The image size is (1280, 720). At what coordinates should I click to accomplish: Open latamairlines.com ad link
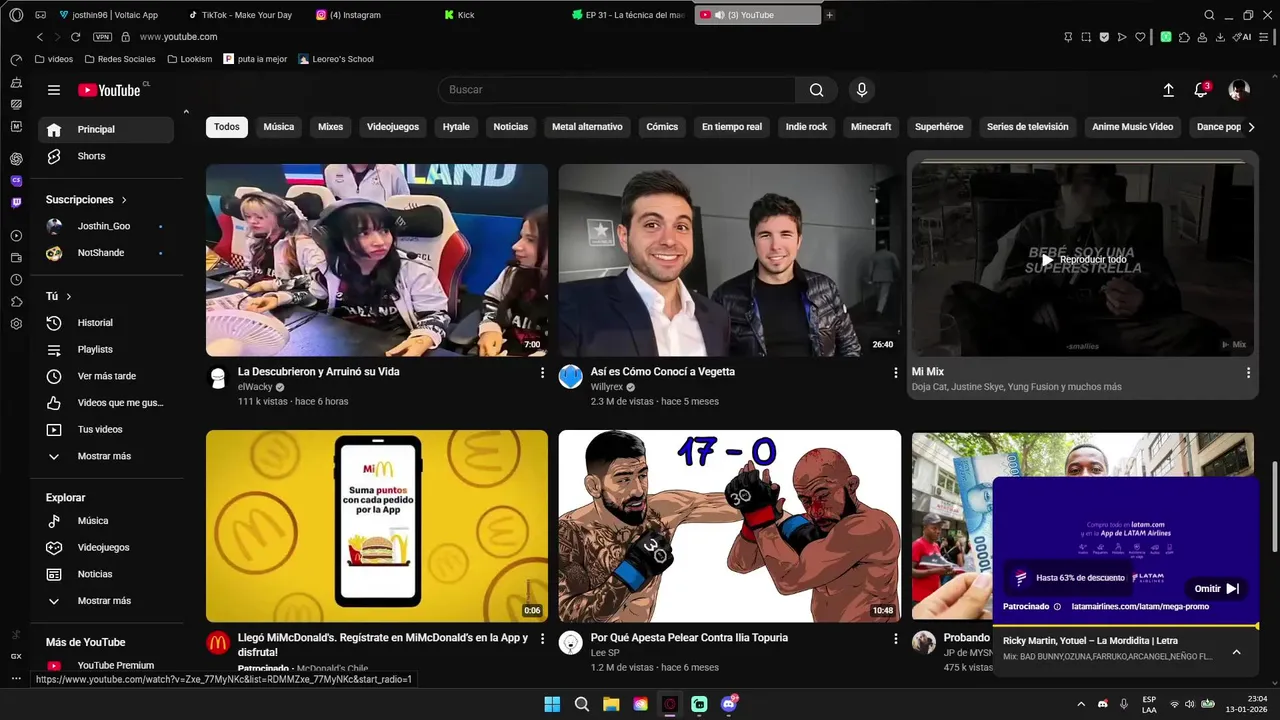pyautogui.click(x=1140, y=606)
